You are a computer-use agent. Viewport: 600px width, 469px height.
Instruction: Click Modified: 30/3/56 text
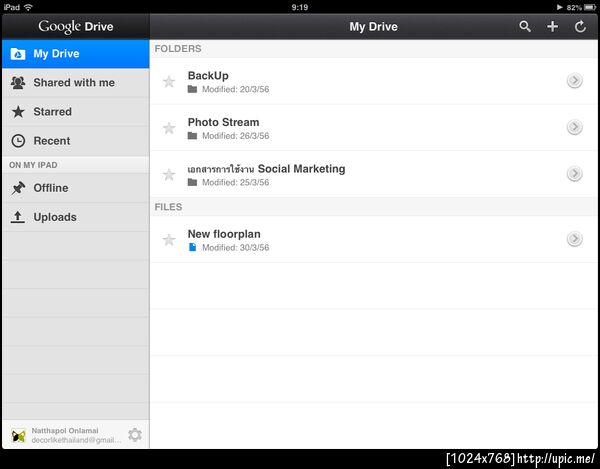pyautogui.click(x=235, y=248)
